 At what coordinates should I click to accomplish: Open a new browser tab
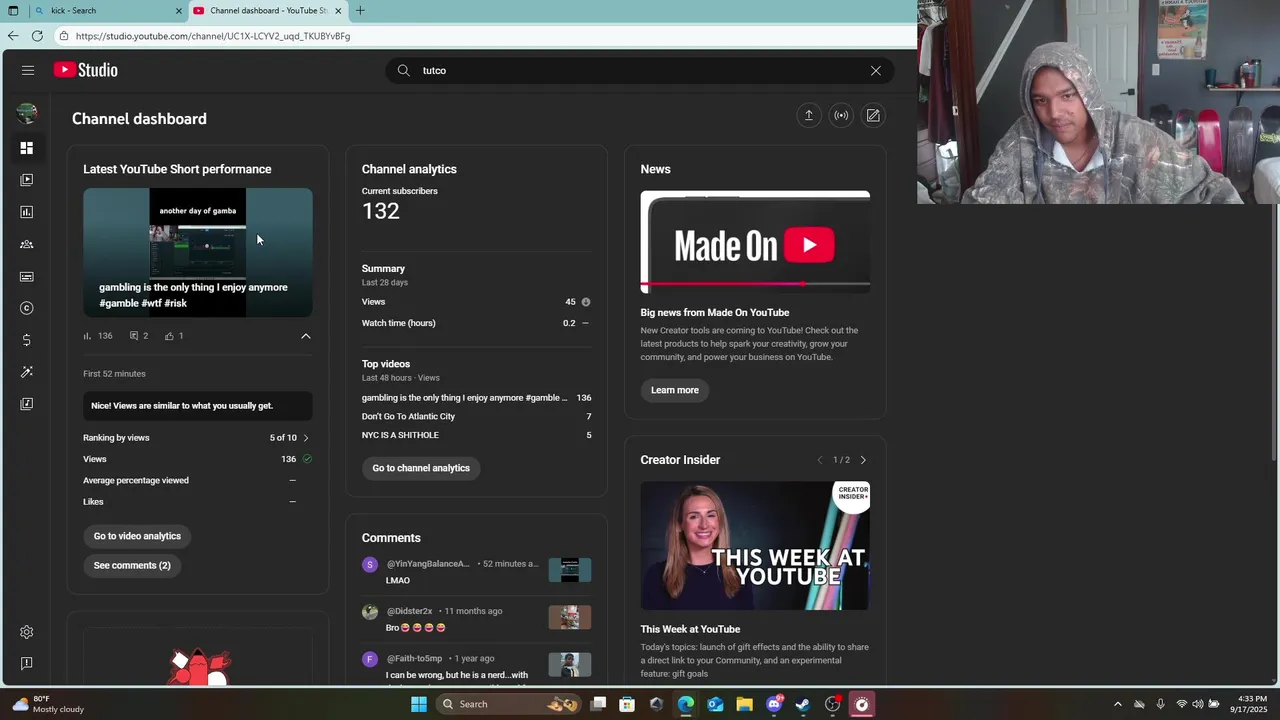click(360, 11)
